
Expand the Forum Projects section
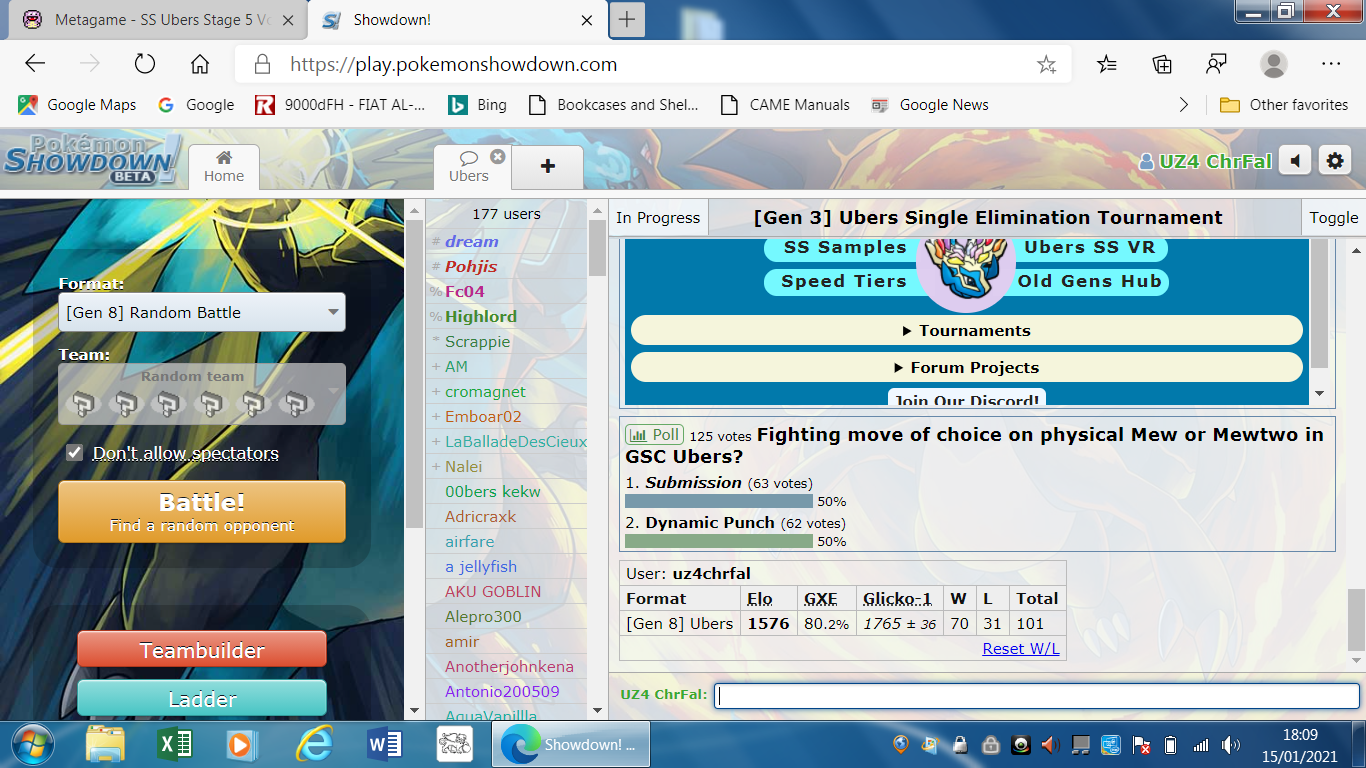[x=966, y=367]
